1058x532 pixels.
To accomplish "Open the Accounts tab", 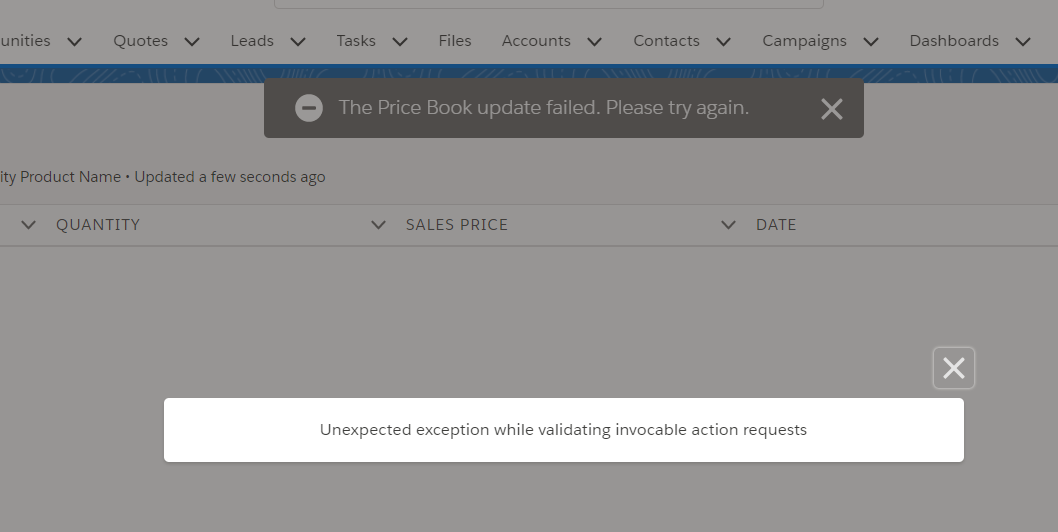I will [x=536, y=41].
